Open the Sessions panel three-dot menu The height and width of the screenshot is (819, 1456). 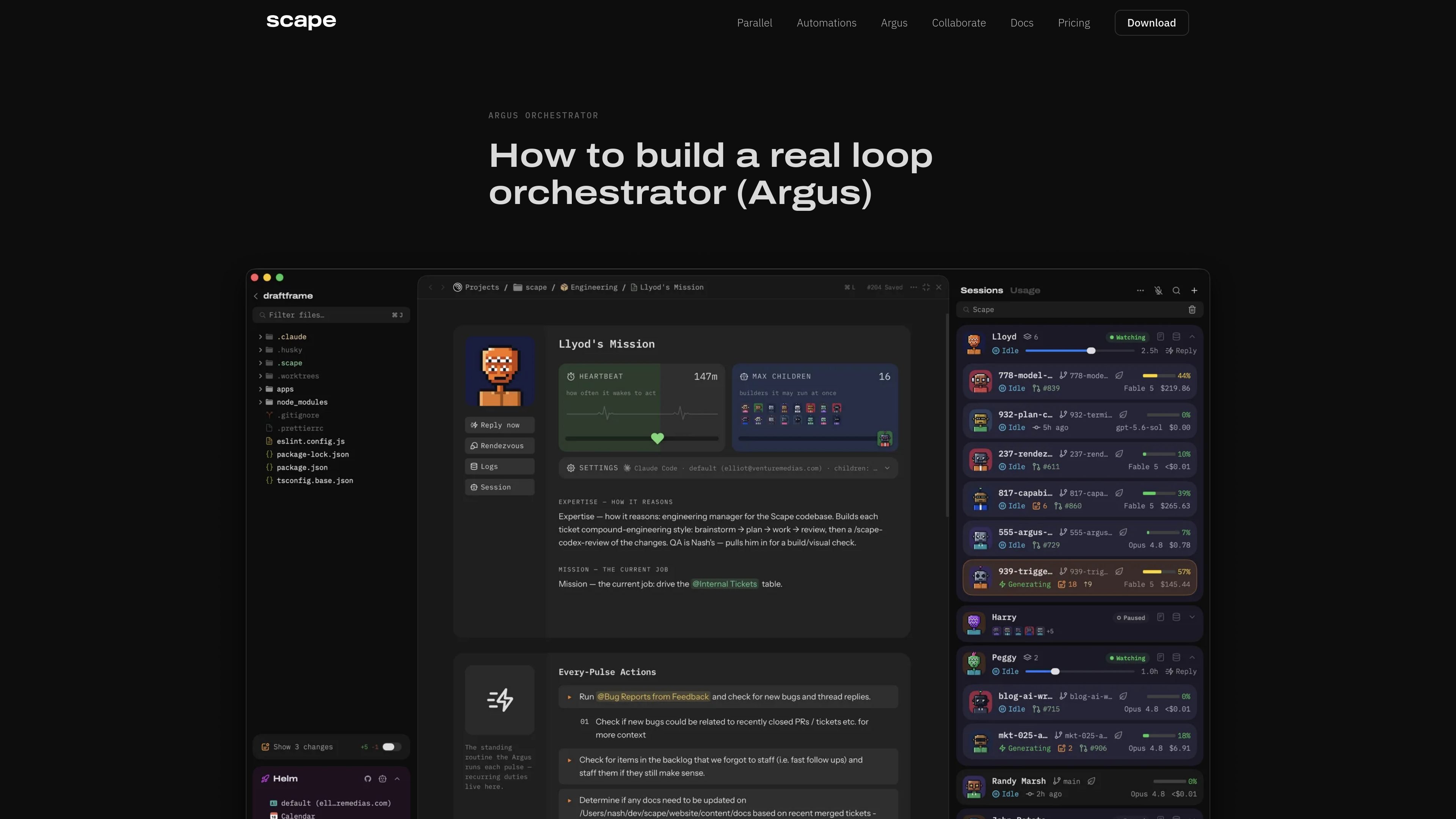1140,290
